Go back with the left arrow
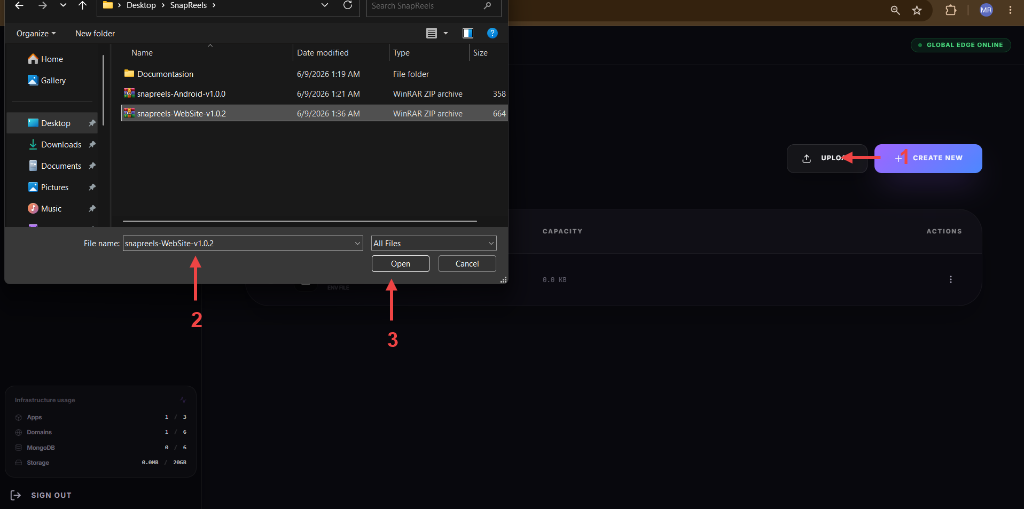 coord(19,6)
